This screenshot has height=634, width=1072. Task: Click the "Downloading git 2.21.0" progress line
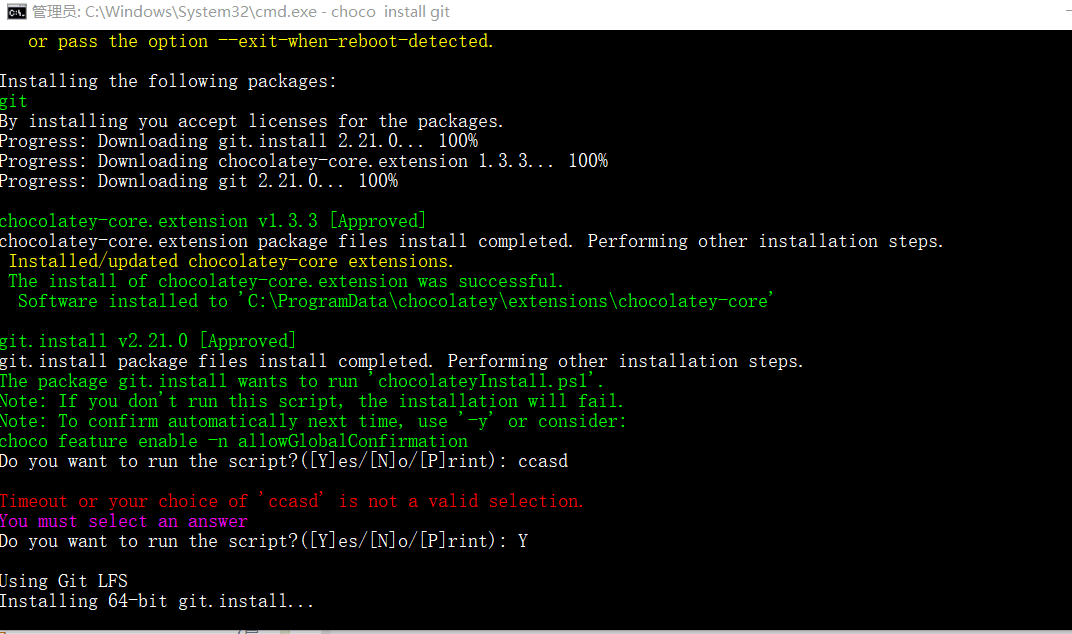coord(198,181)
